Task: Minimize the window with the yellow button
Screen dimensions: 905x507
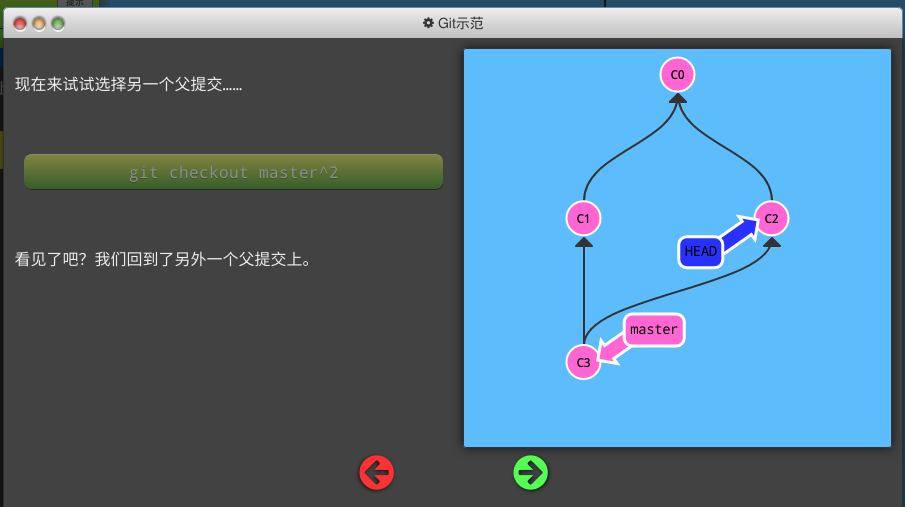Action: click(x=39, y=23)
